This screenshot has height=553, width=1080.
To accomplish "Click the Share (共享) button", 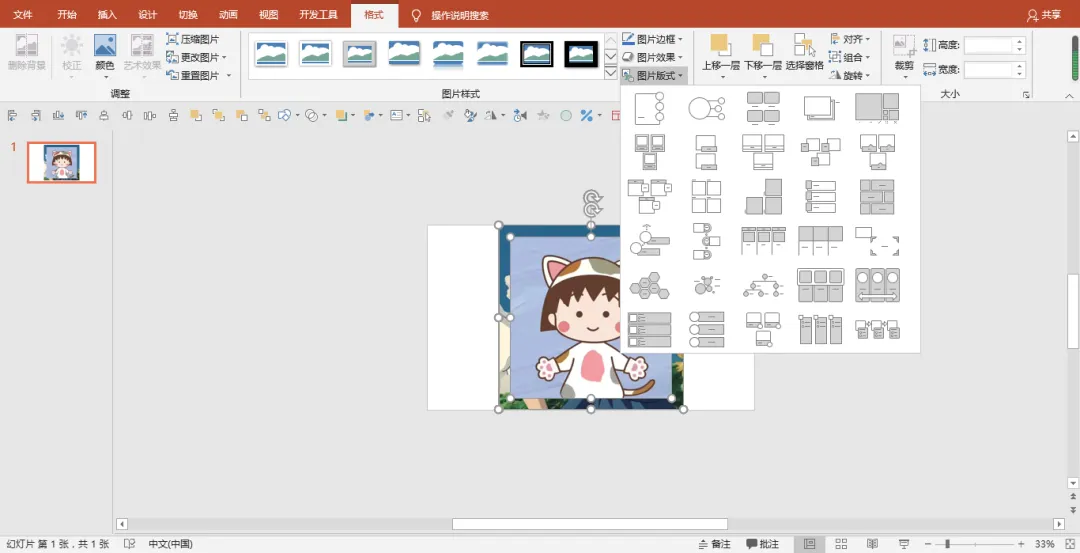I will click(x=1044, y=15).
